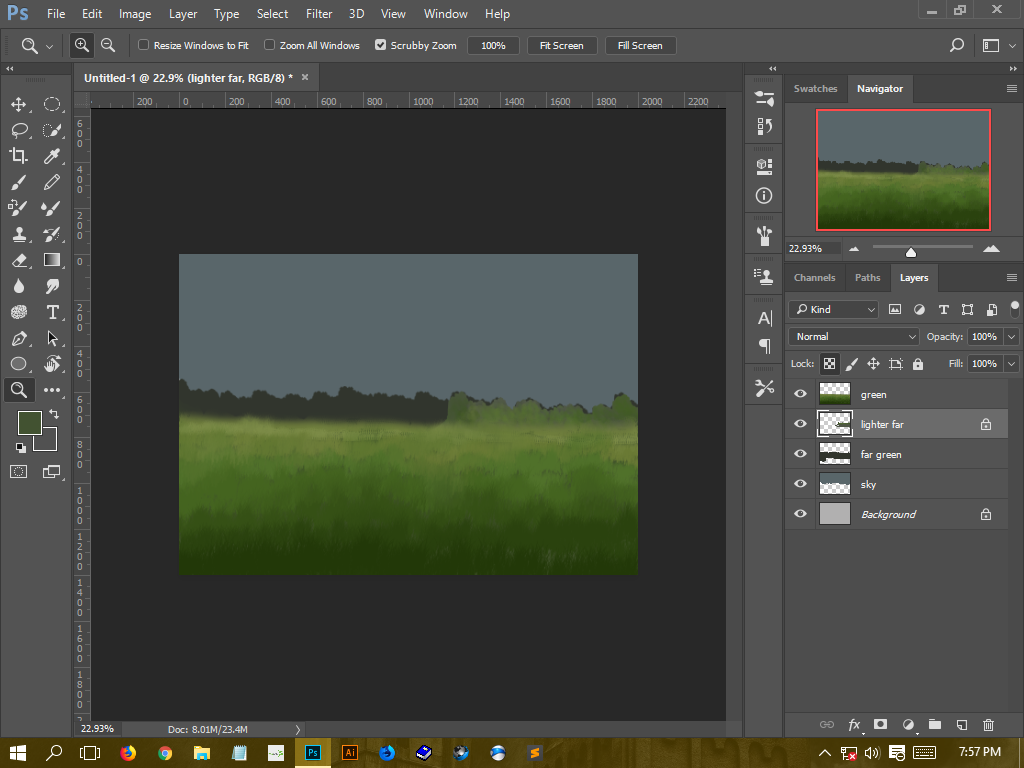Select the Blur tool

(x=18, y=286)
